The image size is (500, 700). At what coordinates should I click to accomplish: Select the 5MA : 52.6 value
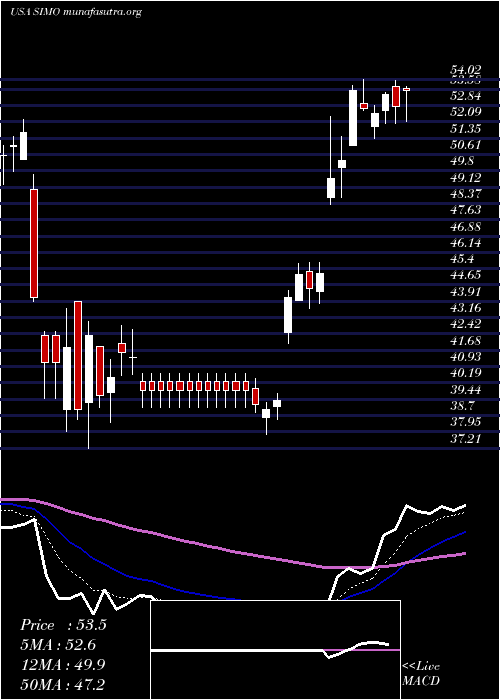[58, 645]
